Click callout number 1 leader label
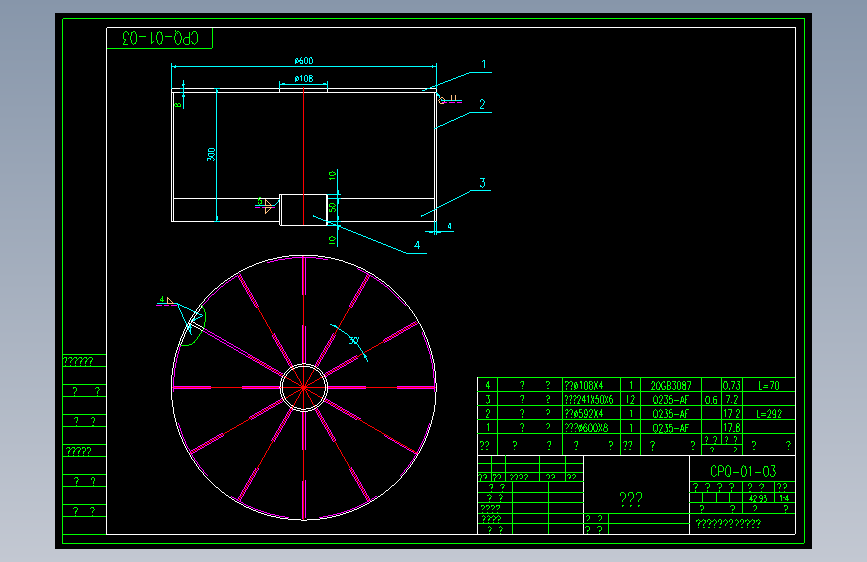The image size is (867, 562). [484, 64]
